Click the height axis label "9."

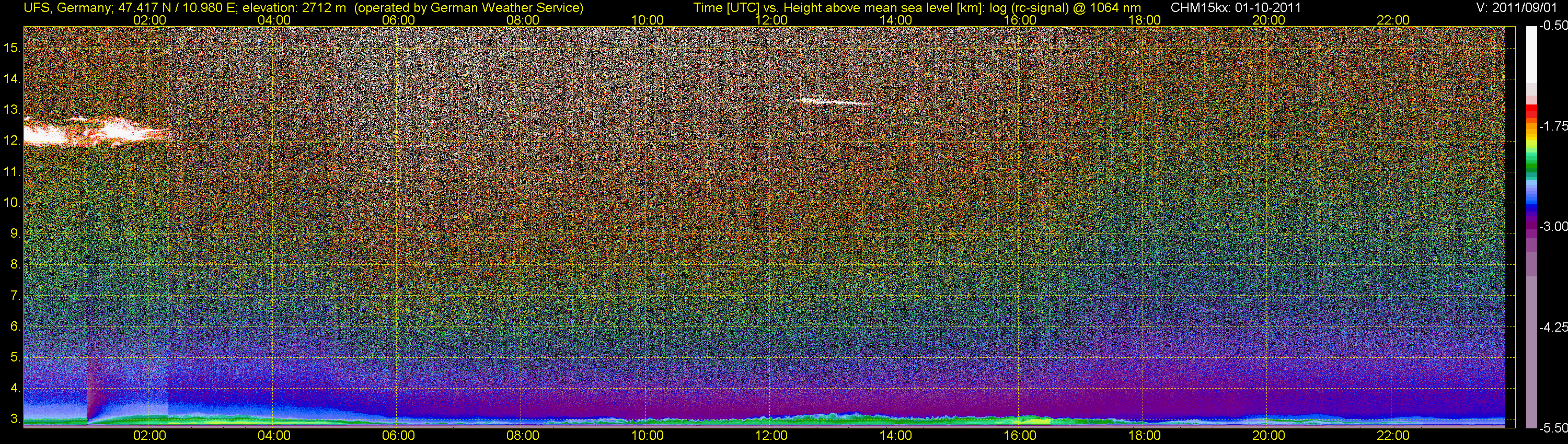point(16,233)
